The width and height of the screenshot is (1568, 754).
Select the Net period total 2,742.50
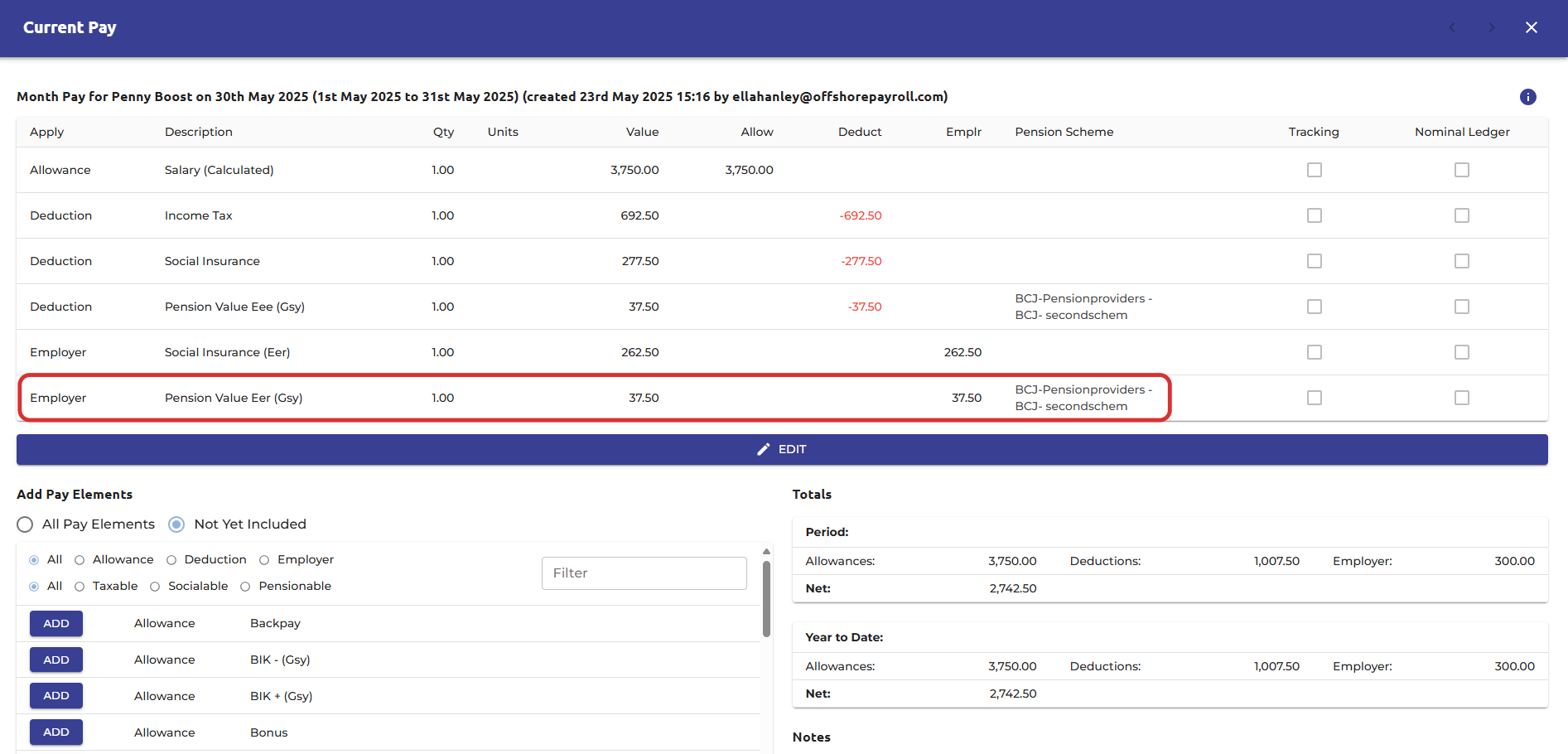coord(1012,588)
